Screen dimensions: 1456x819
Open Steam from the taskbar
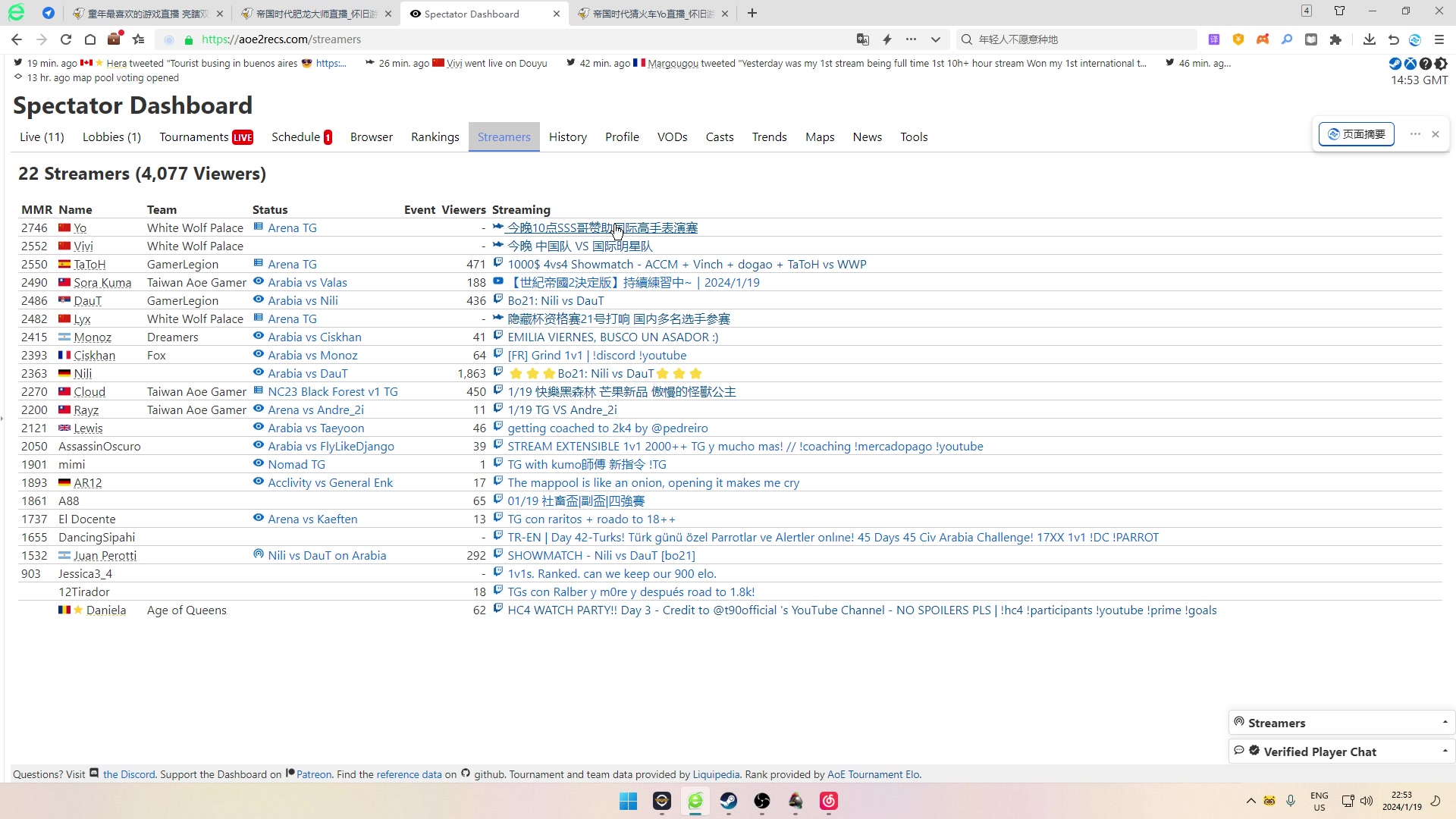click(x=729, y=802)
